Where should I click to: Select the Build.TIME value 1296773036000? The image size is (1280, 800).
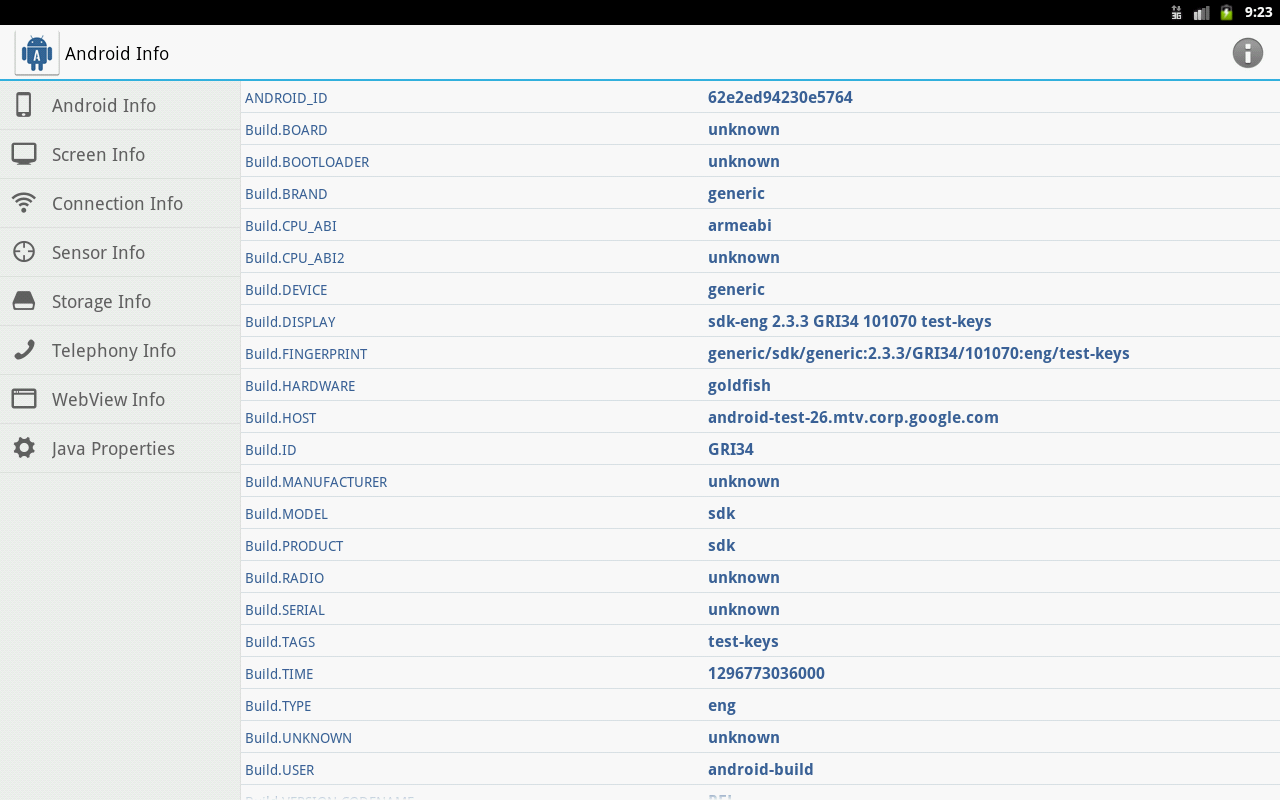coord(766,673)
